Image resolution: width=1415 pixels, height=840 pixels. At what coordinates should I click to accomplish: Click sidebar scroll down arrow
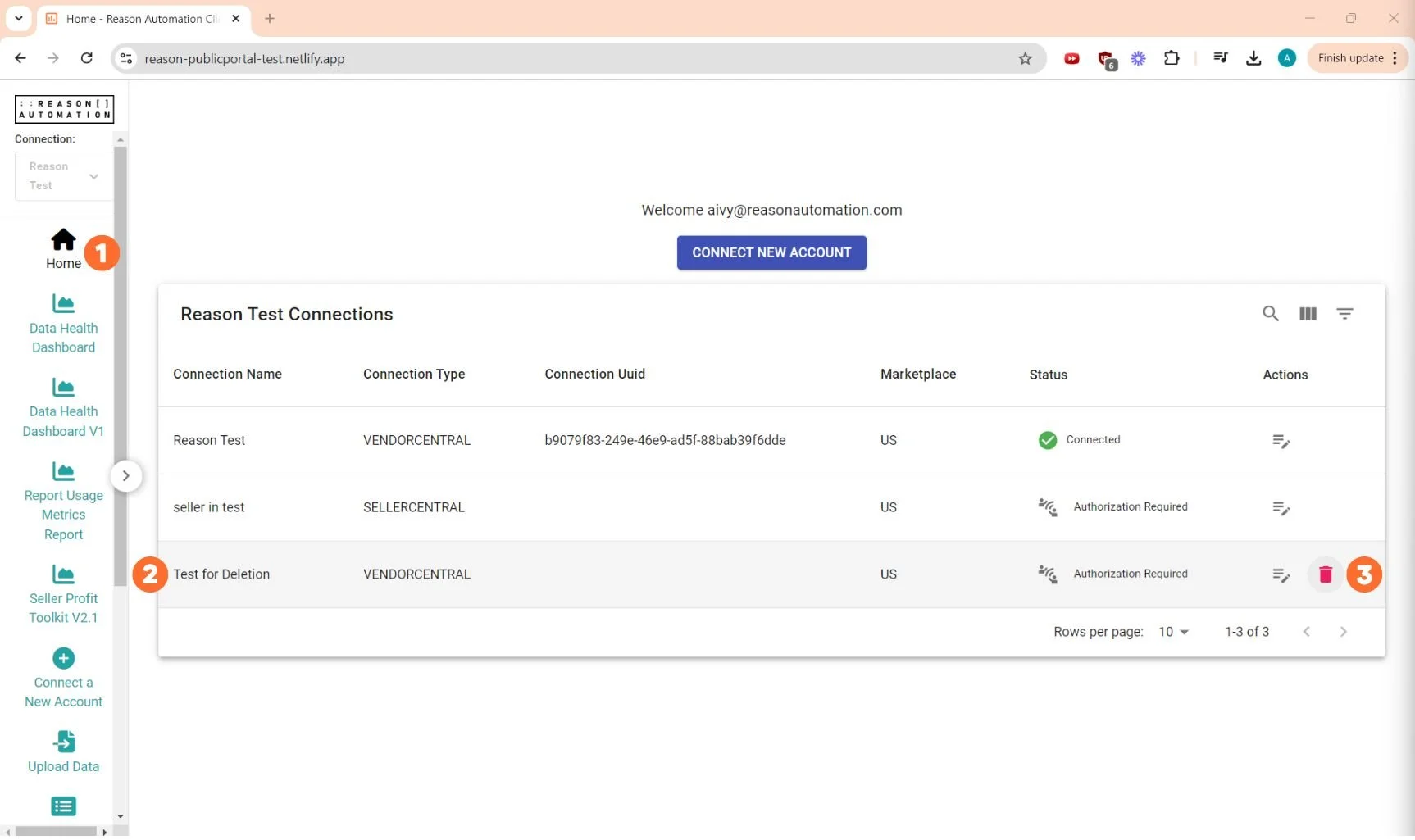pos(121,817)
